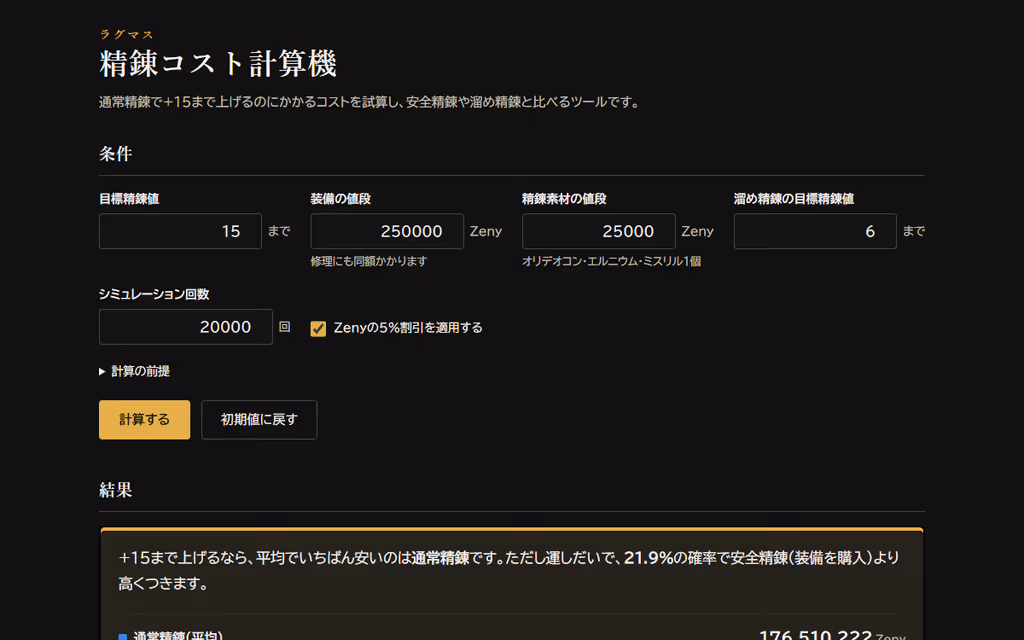This screenshot has width=1024, height=640.
Task: Expand the 計算の前提 disclosure
Action: pyautogui.click(x=135, y=372)
